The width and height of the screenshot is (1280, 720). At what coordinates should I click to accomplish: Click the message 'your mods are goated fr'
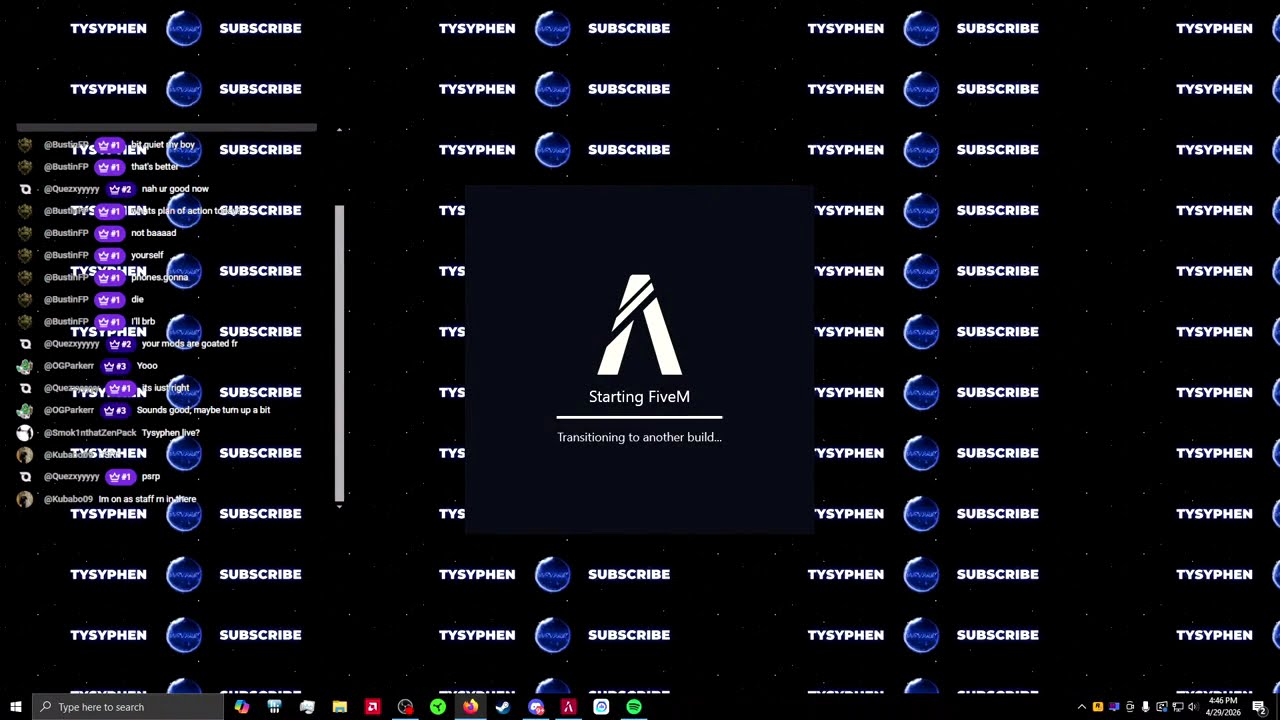coord(189,344)
